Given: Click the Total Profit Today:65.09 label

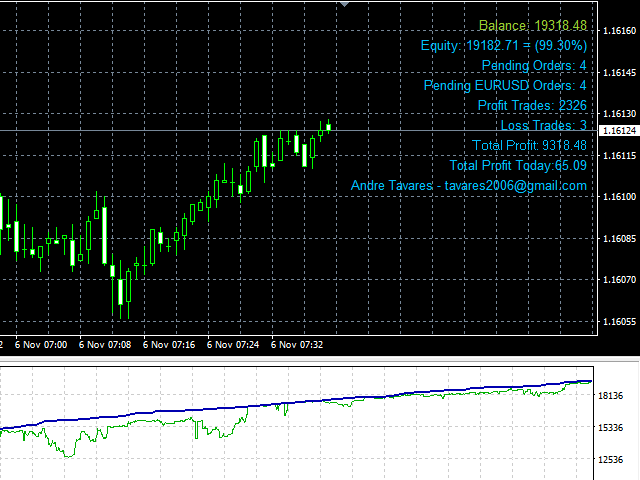Looking at the screenshot, I should click(x=518, y=165).
